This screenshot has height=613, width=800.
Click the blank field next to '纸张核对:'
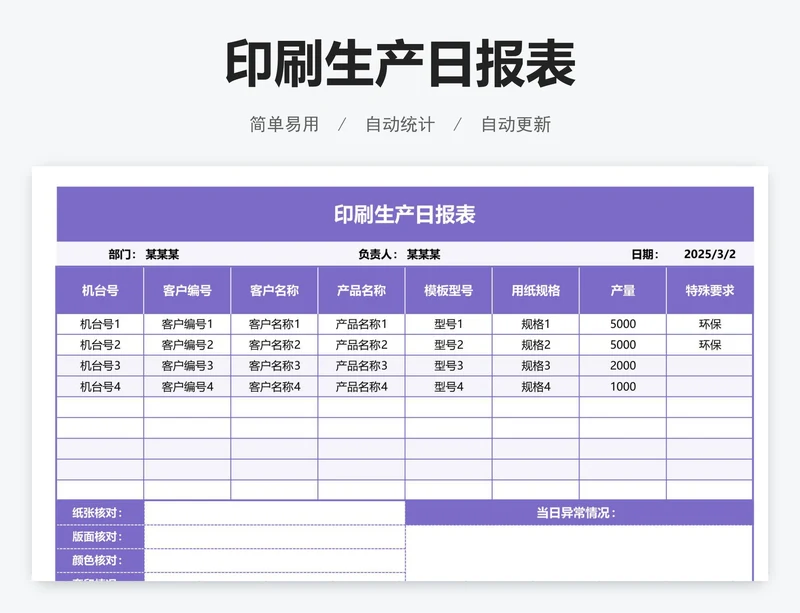click(x=274, y=512)
